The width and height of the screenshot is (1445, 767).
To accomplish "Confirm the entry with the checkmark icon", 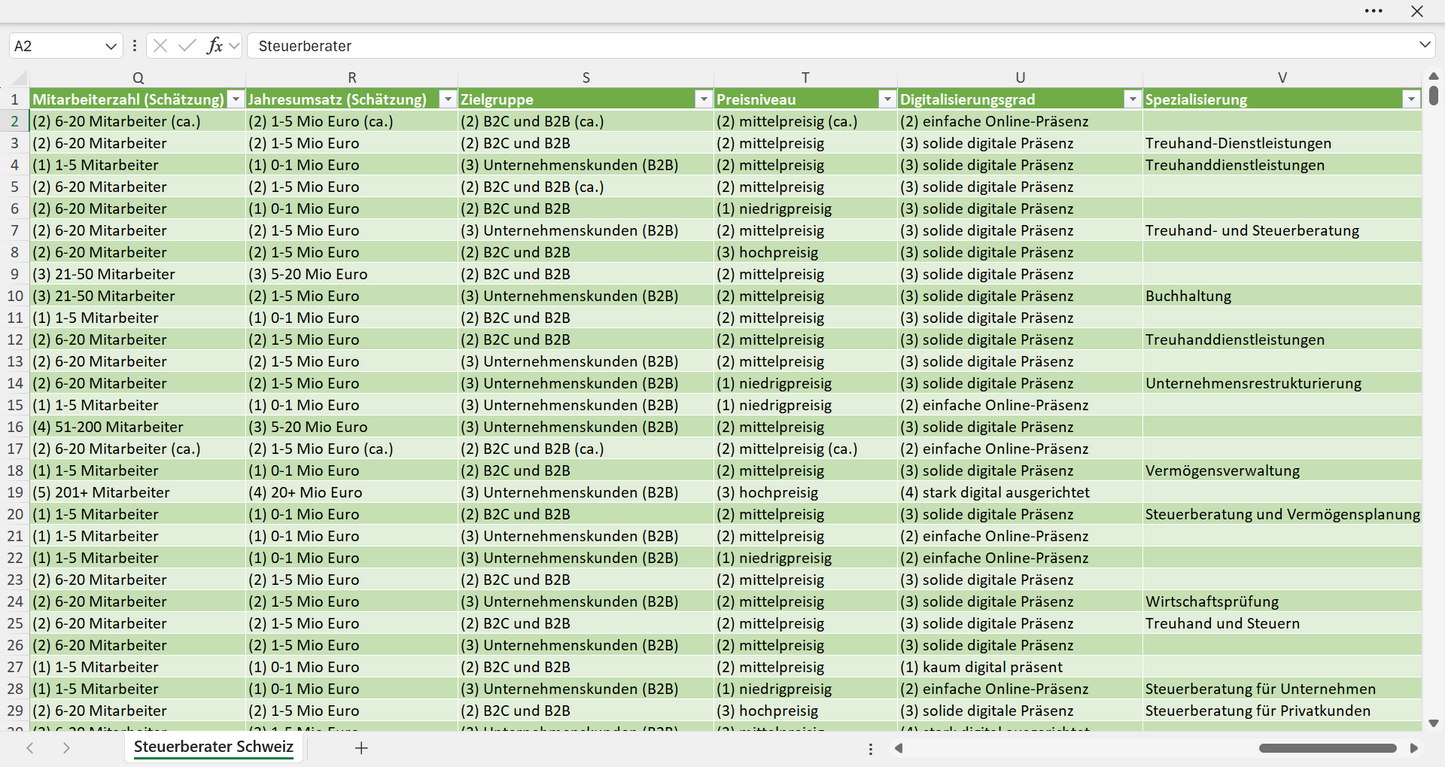I will tap(187, 46).
